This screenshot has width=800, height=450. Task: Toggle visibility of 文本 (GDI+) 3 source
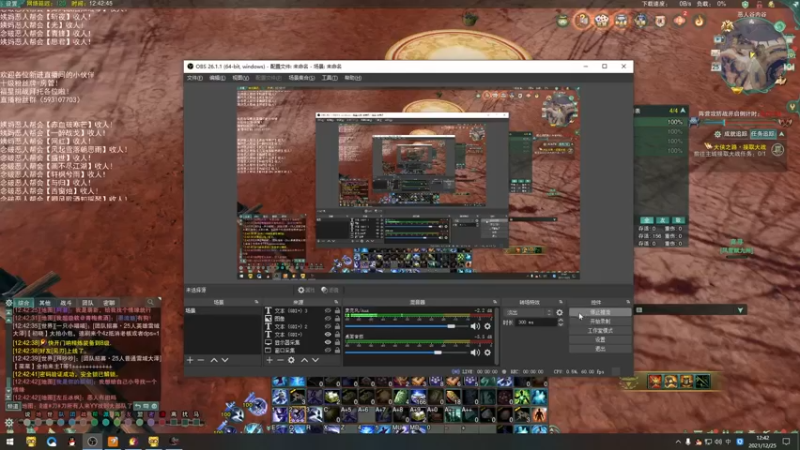coord(328,311)
